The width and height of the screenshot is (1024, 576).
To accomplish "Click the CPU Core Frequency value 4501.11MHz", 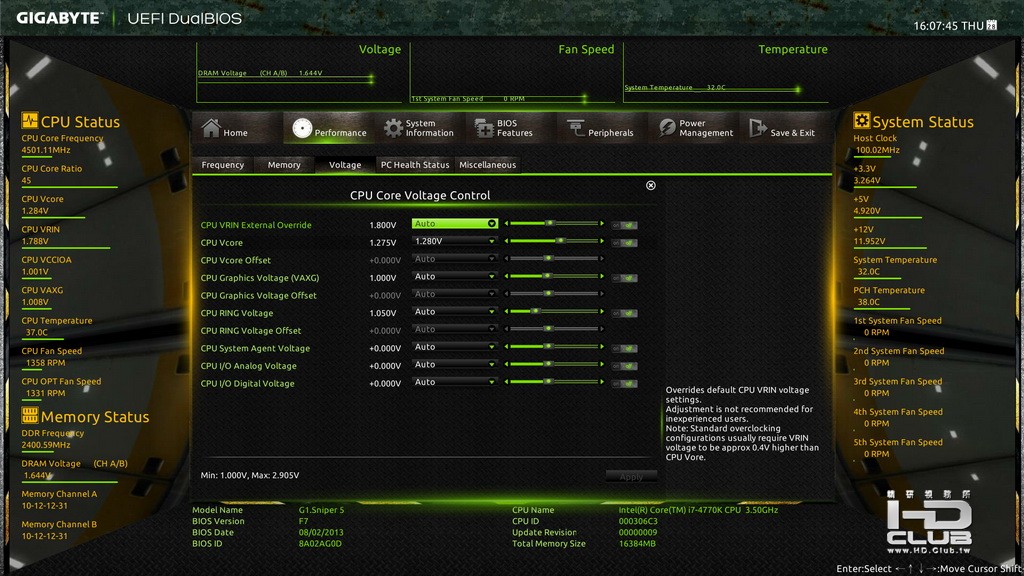I will click(46, 150).
